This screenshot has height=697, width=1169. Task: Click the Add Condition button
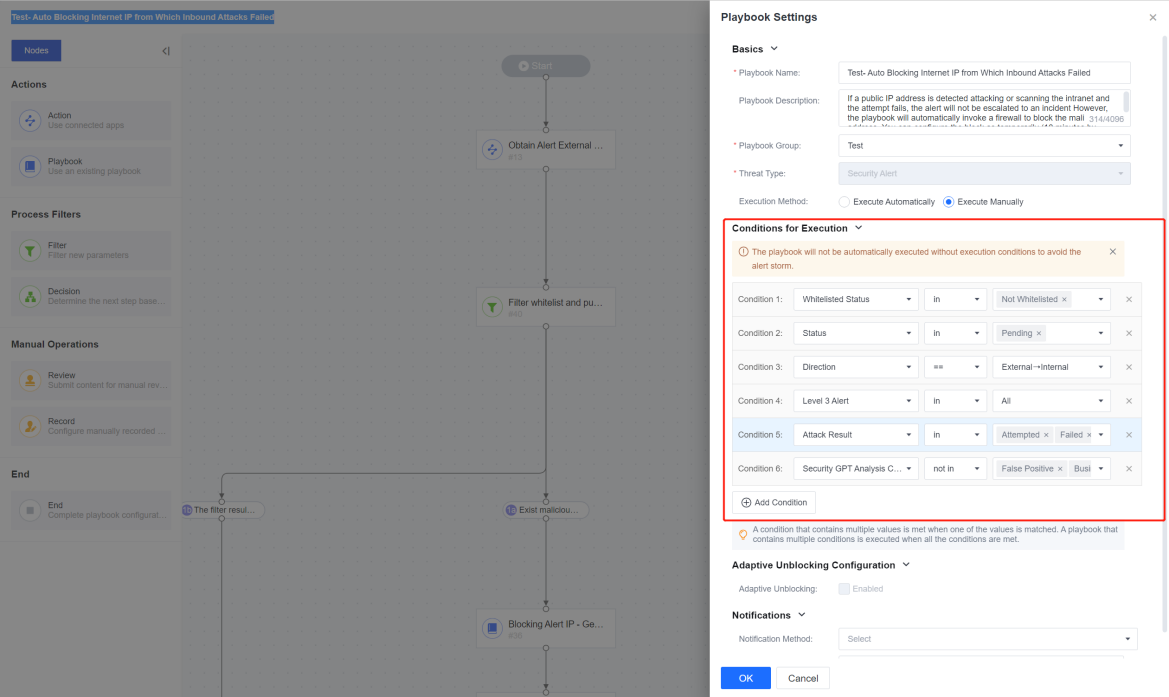click(x=774, y=502)
